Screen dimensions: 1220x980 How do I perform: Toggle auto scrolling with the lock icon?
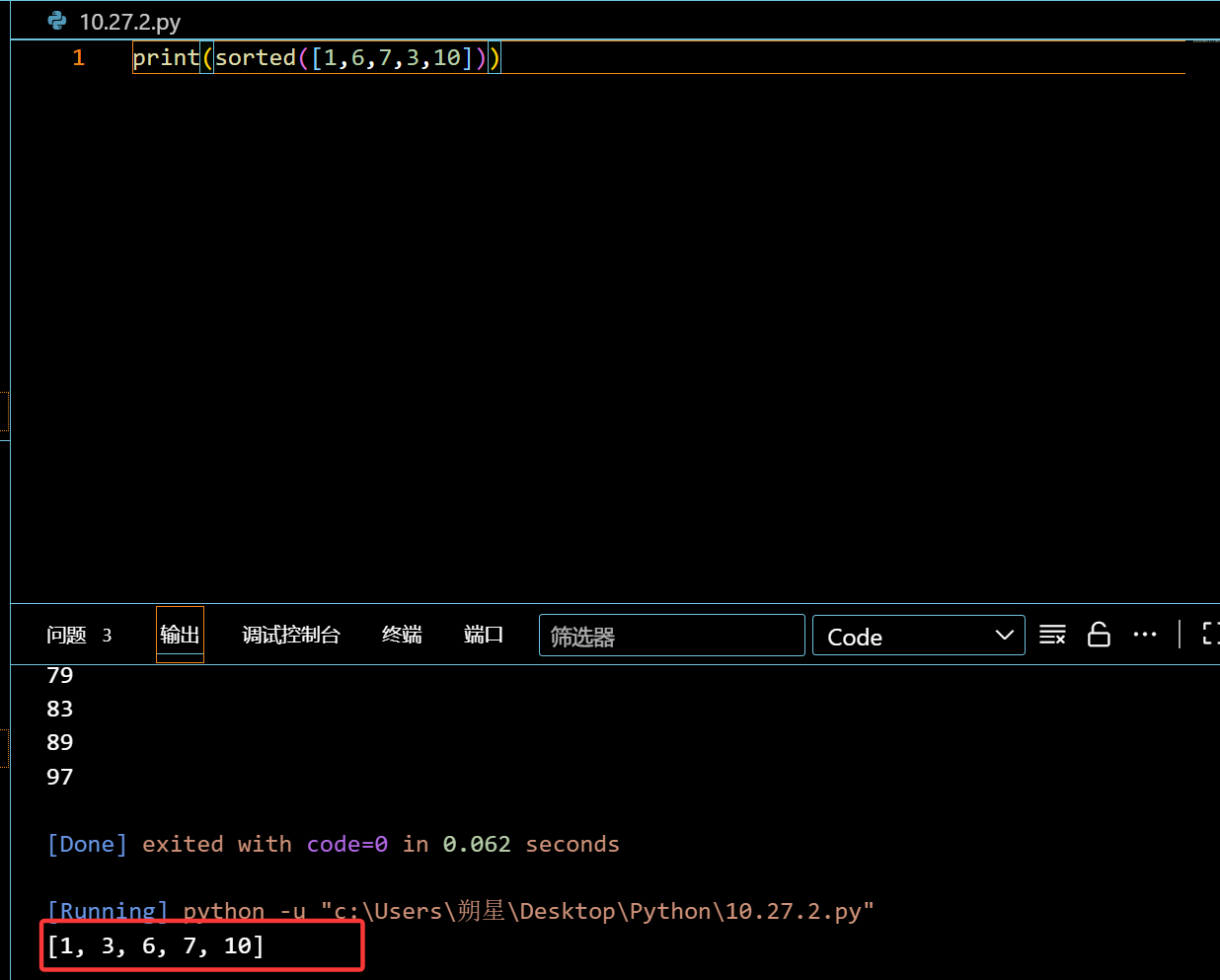point(1099,635)
